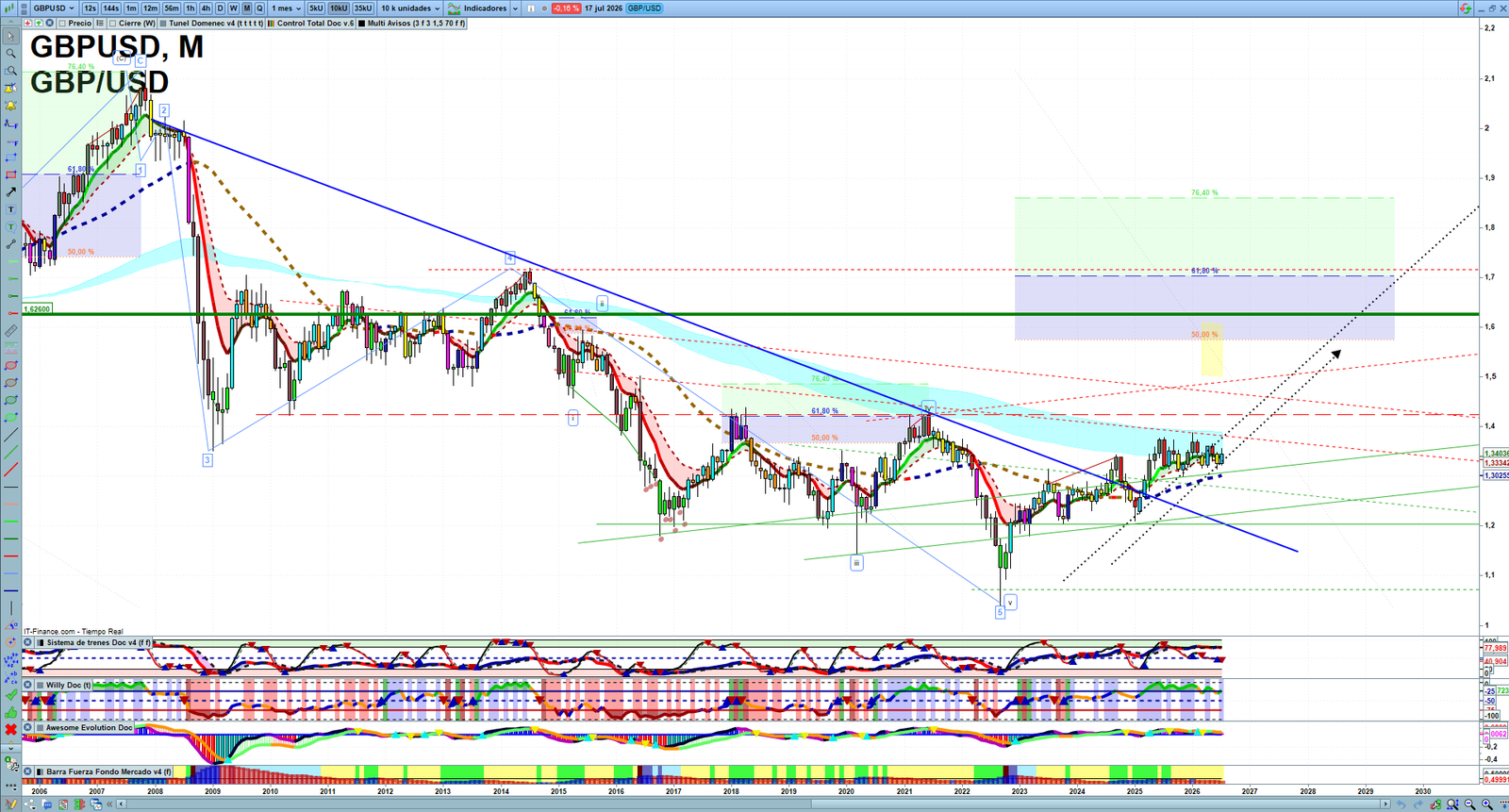Toggle the Multi Avisos indicator box

361,23
